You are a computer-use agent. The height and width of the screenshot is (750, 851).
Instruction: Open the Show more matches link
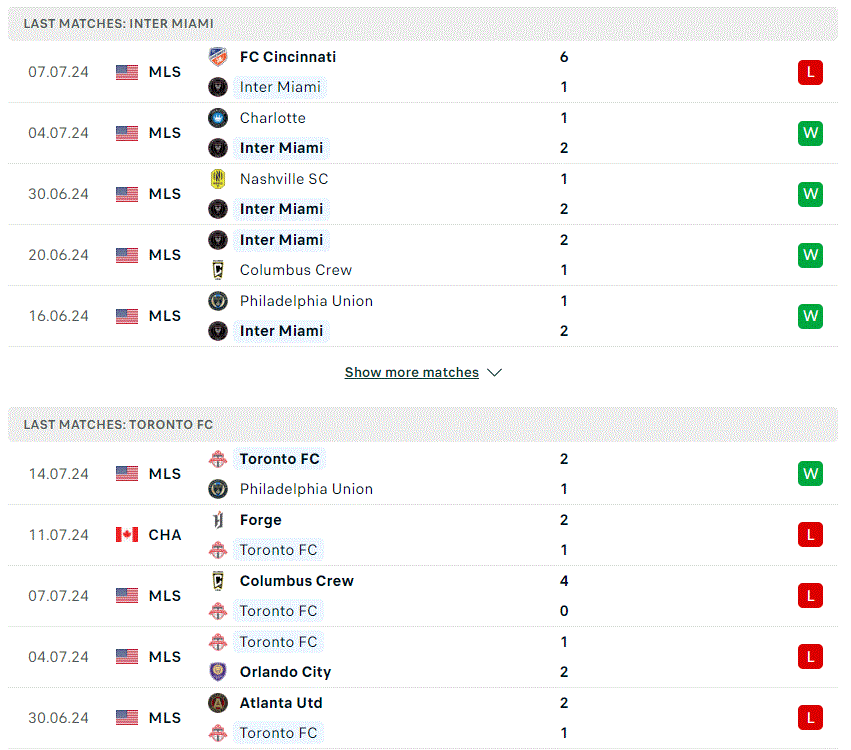click(x=411, y=372)
